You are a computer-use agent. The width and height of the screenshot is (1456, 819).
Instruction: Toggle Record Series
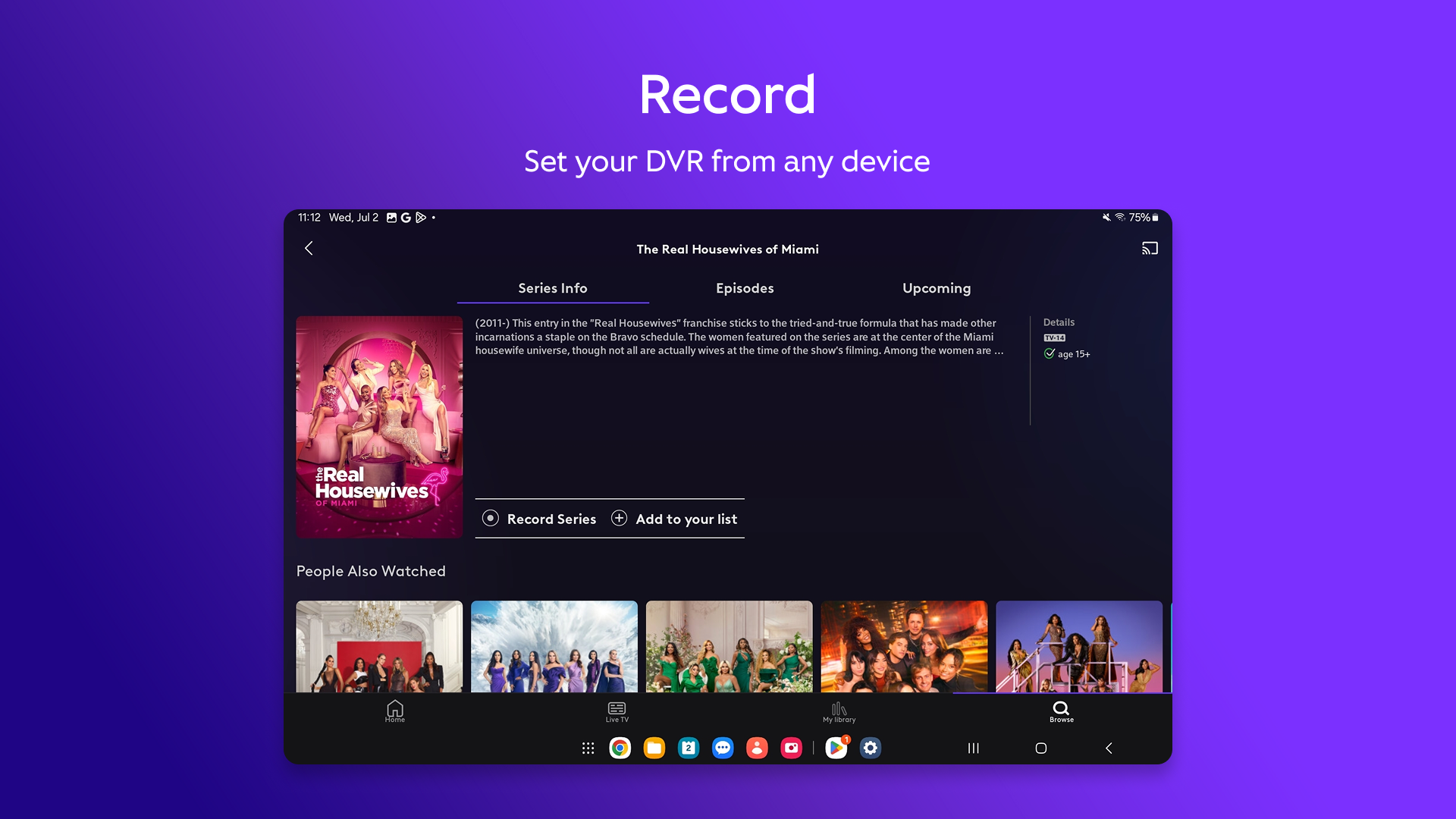click(539, 519)
